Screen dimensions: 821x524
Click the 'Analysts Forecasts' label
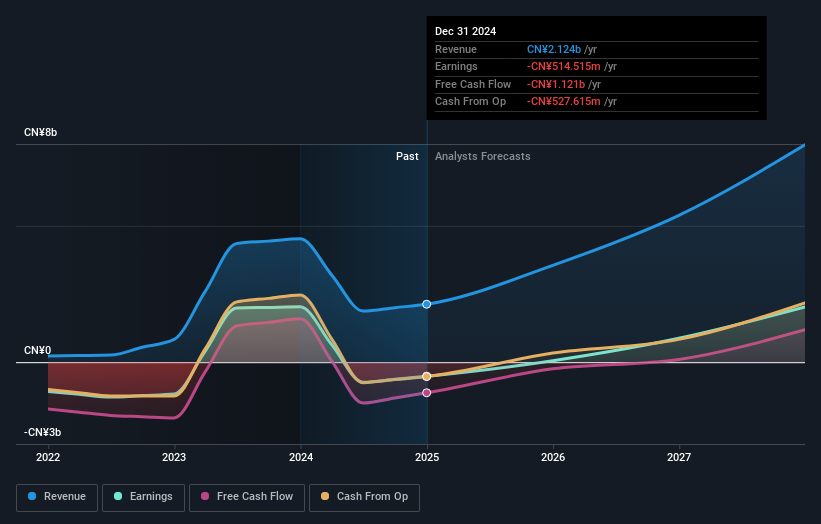pyautogui.click(x=482, y=156)
